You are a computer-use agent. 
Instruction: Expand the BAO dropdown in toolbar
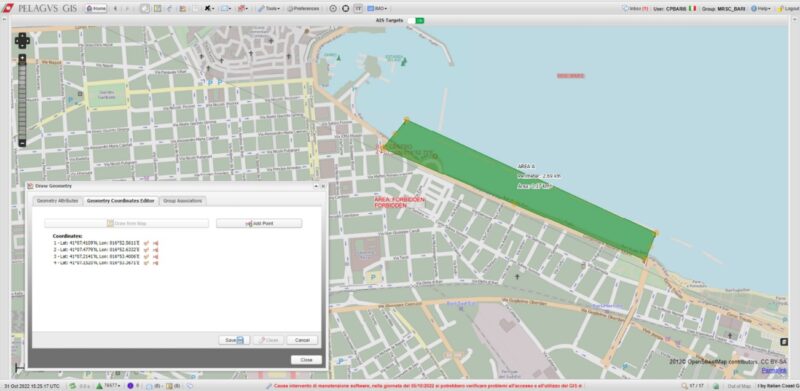click(x=378, y=9)
